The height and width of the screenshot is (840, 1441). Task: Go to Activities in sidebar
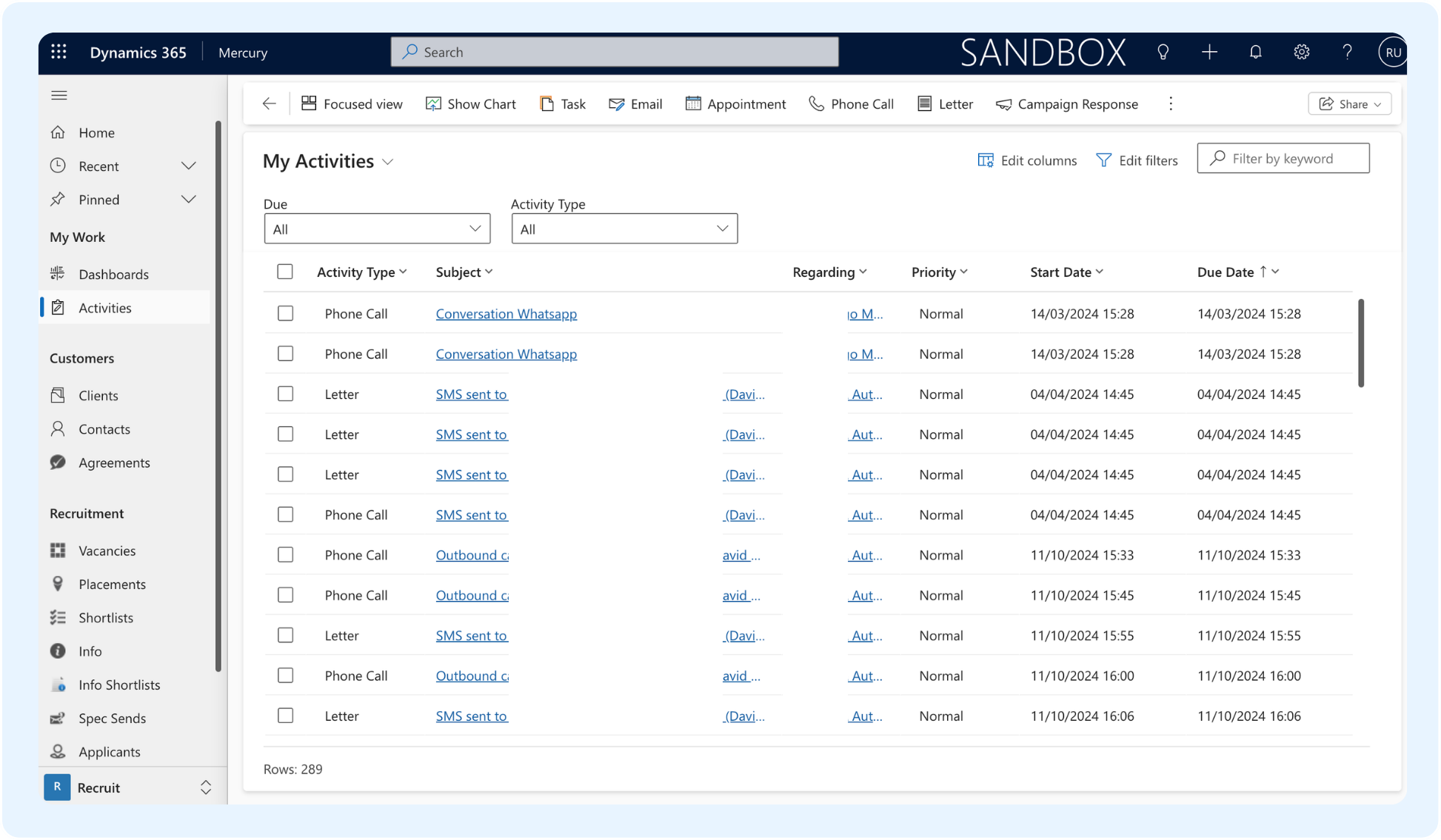tap(125, 308)
